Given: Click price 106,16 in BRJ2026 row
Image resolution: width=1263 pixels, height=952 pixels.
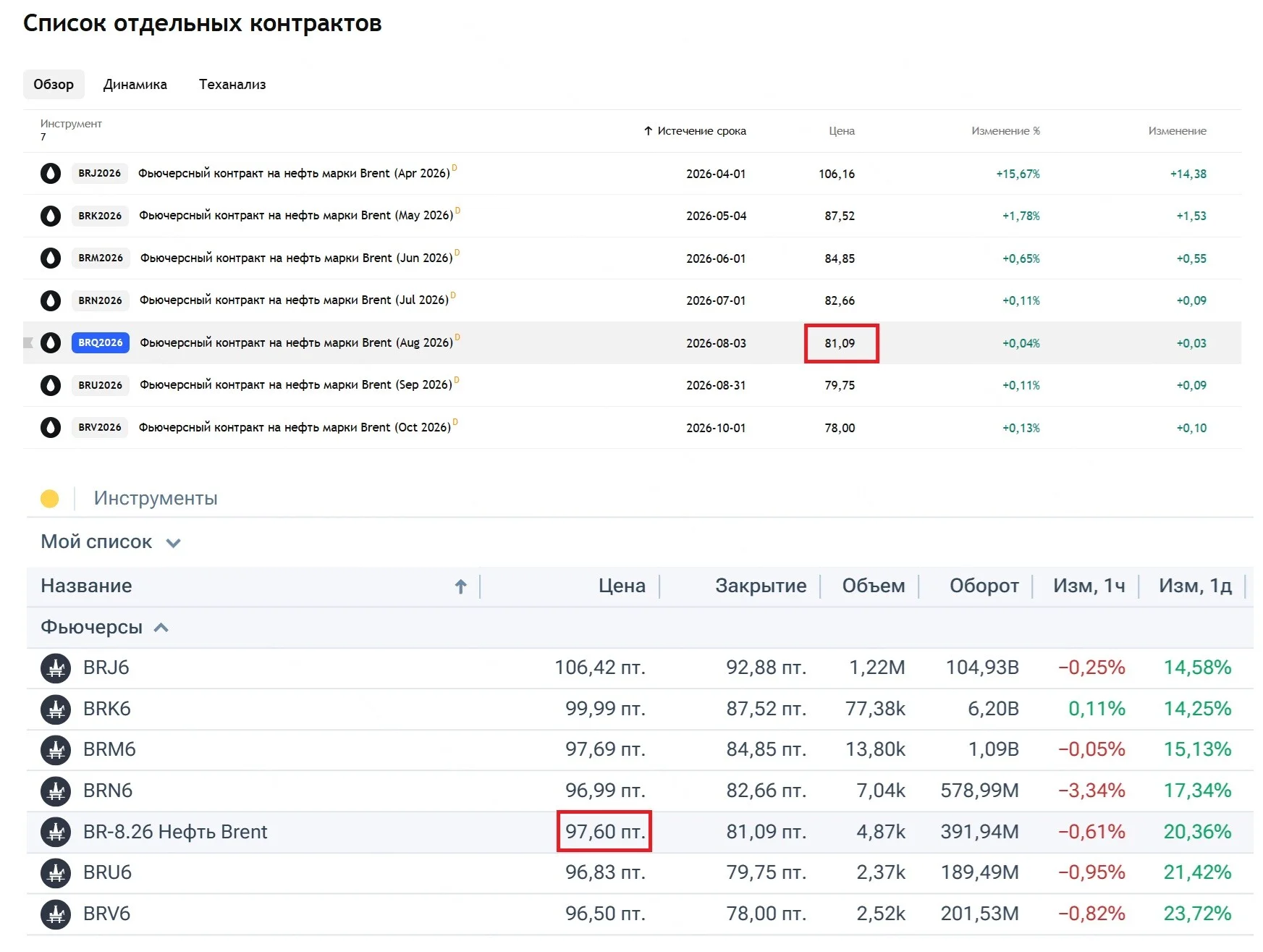Looking at the screenshot, I should coord(837,174).
